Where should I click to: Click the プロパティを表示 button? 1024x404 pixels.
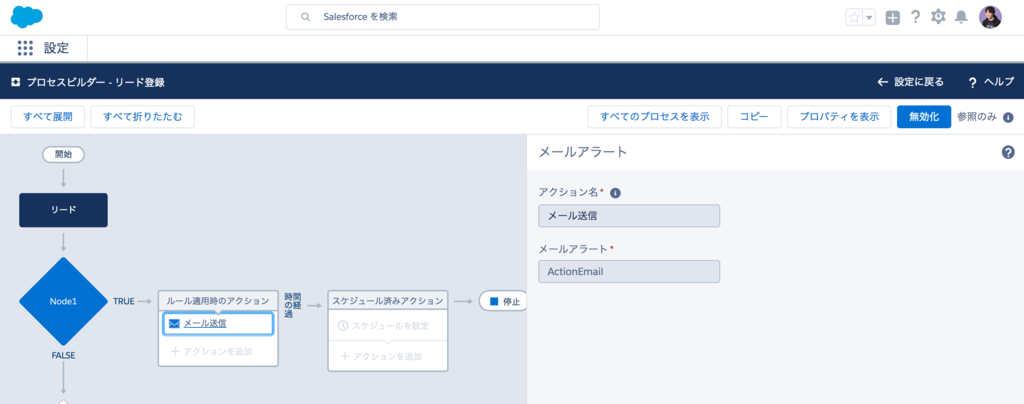[839, 117]
